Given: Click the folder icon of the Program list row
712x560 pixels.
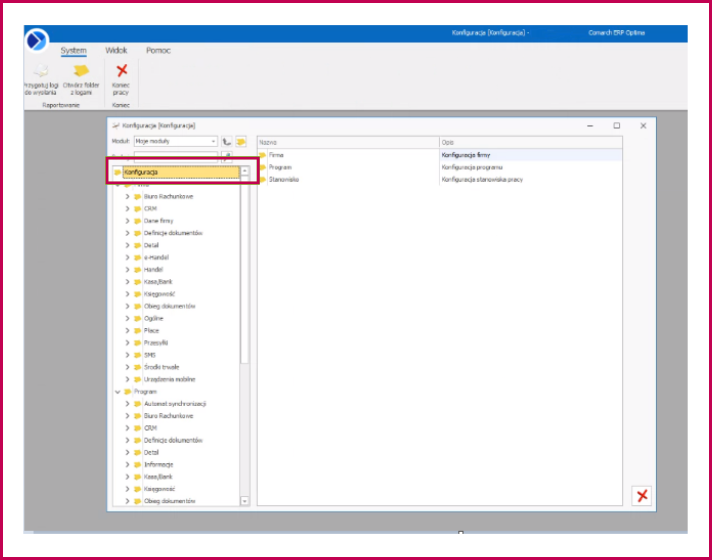Looking at the screenshot, I should point(262,167).
